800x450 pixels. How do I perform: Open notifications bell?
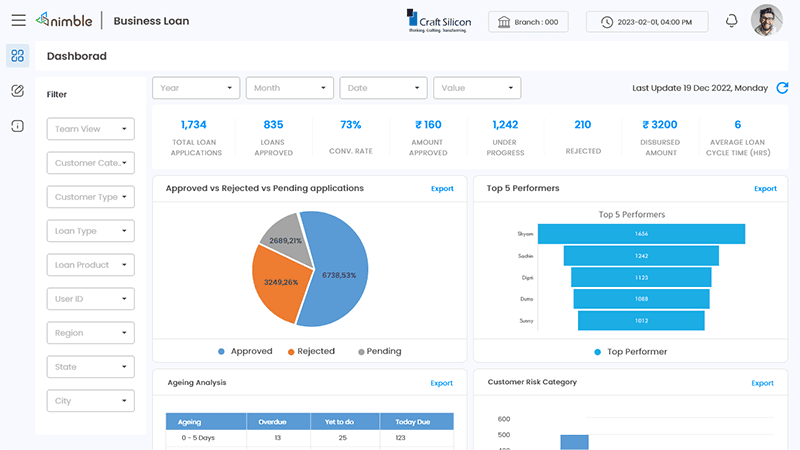(x=732, y=21)
